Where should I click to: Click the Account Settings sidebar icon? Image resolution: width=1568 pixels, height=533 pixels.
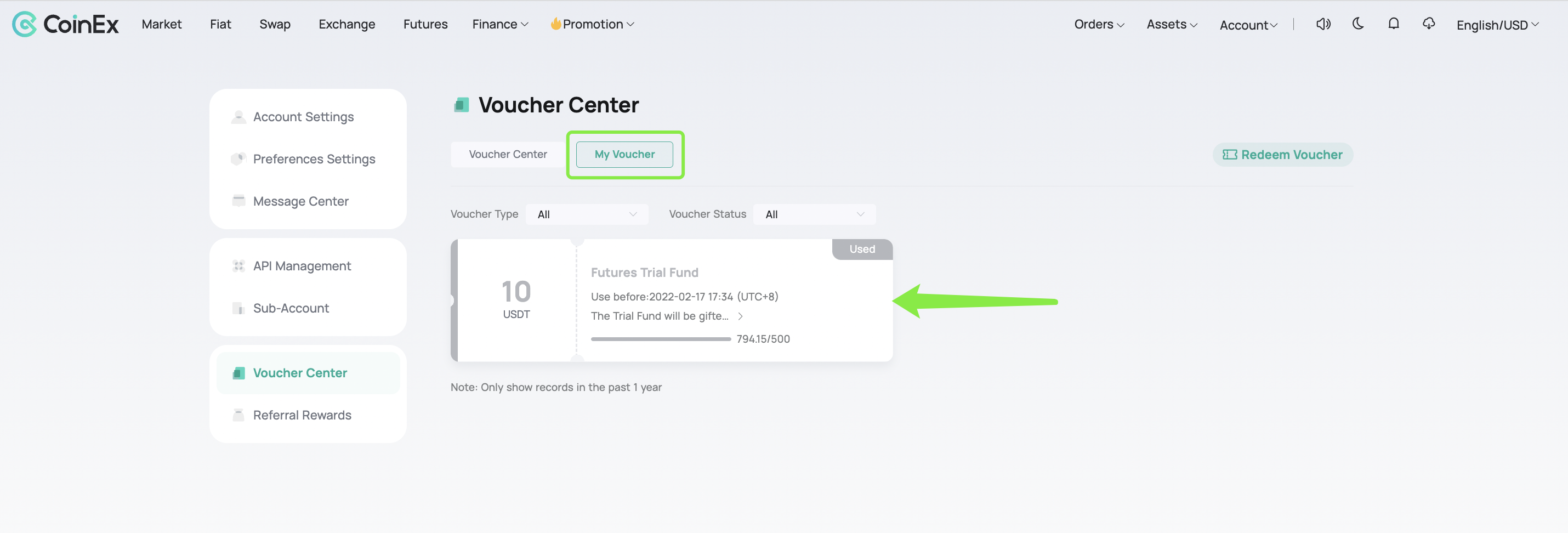pyautogui.click(x=238, y=116)
